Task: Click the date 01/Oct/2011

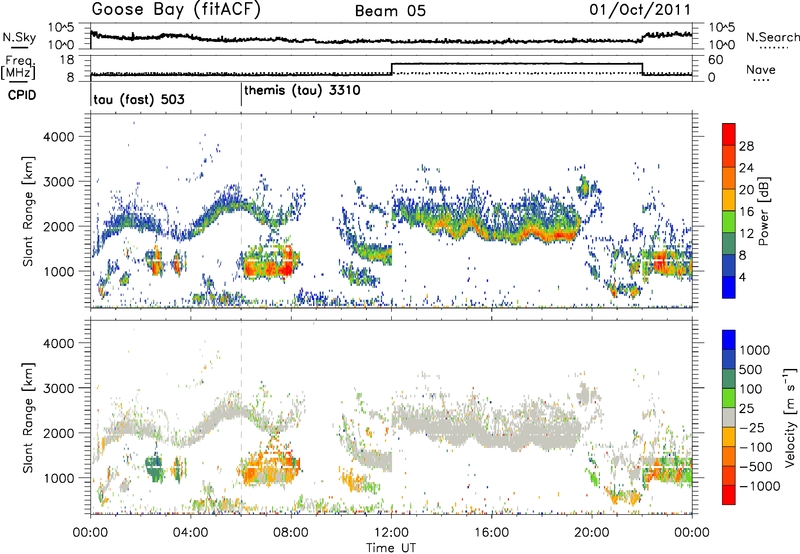Action: tap(640, 10)
